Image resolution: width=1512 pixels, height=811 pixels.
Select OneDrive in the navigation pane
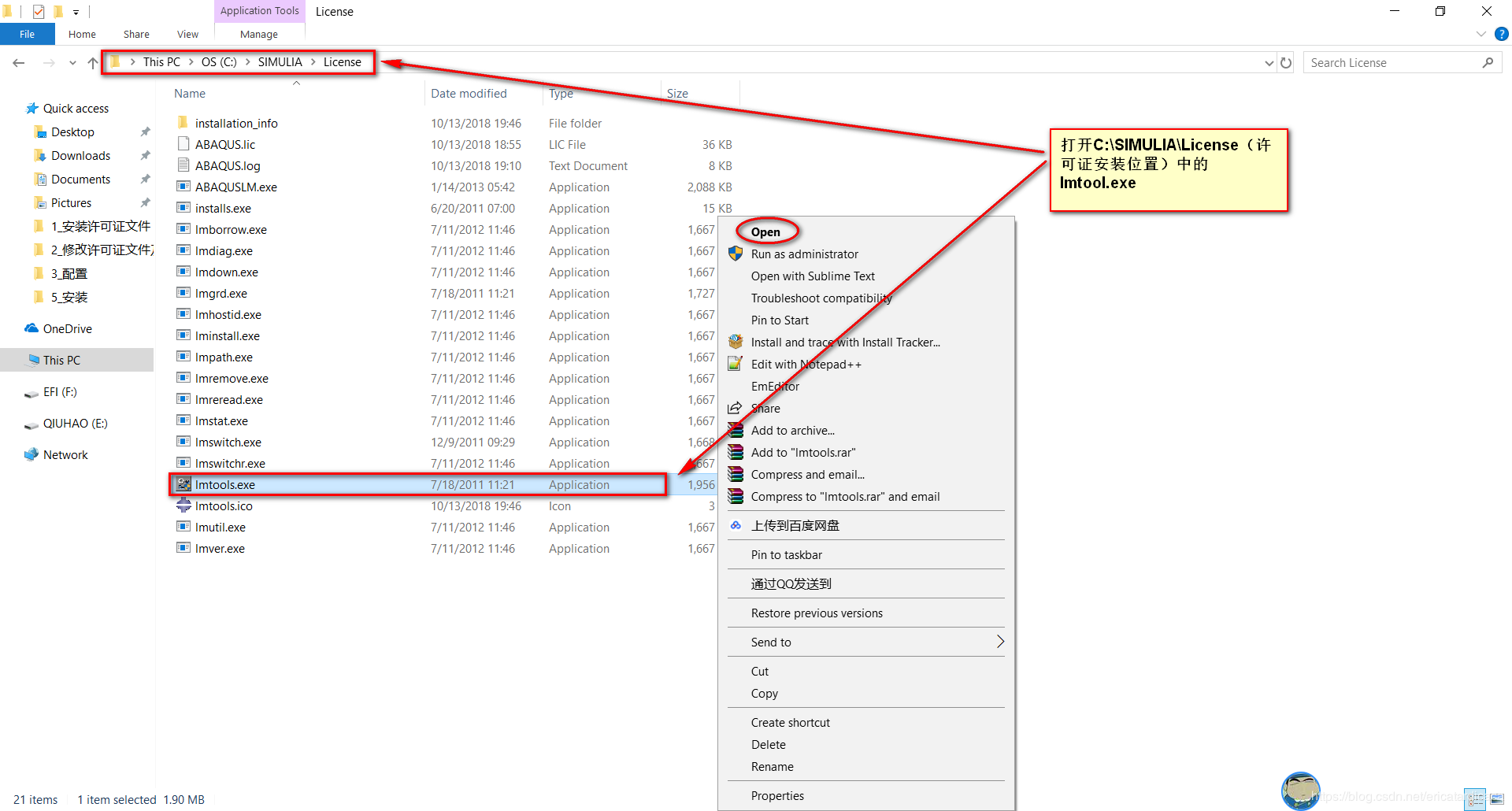click(x=67, y=329)
